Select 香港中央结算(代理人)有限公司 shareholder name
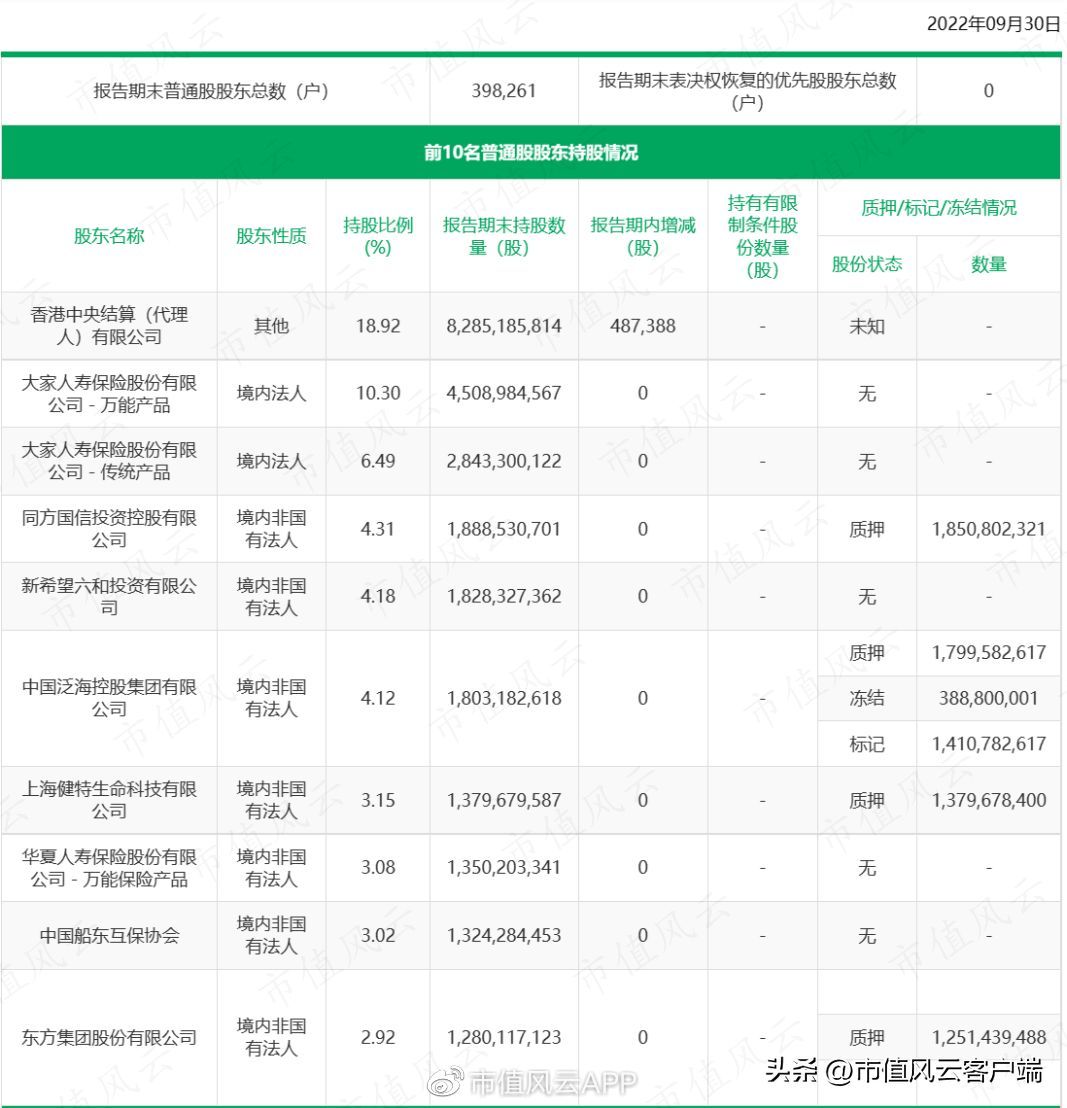This screenshot has width=1067, height=1108. [x=109, y=326]
